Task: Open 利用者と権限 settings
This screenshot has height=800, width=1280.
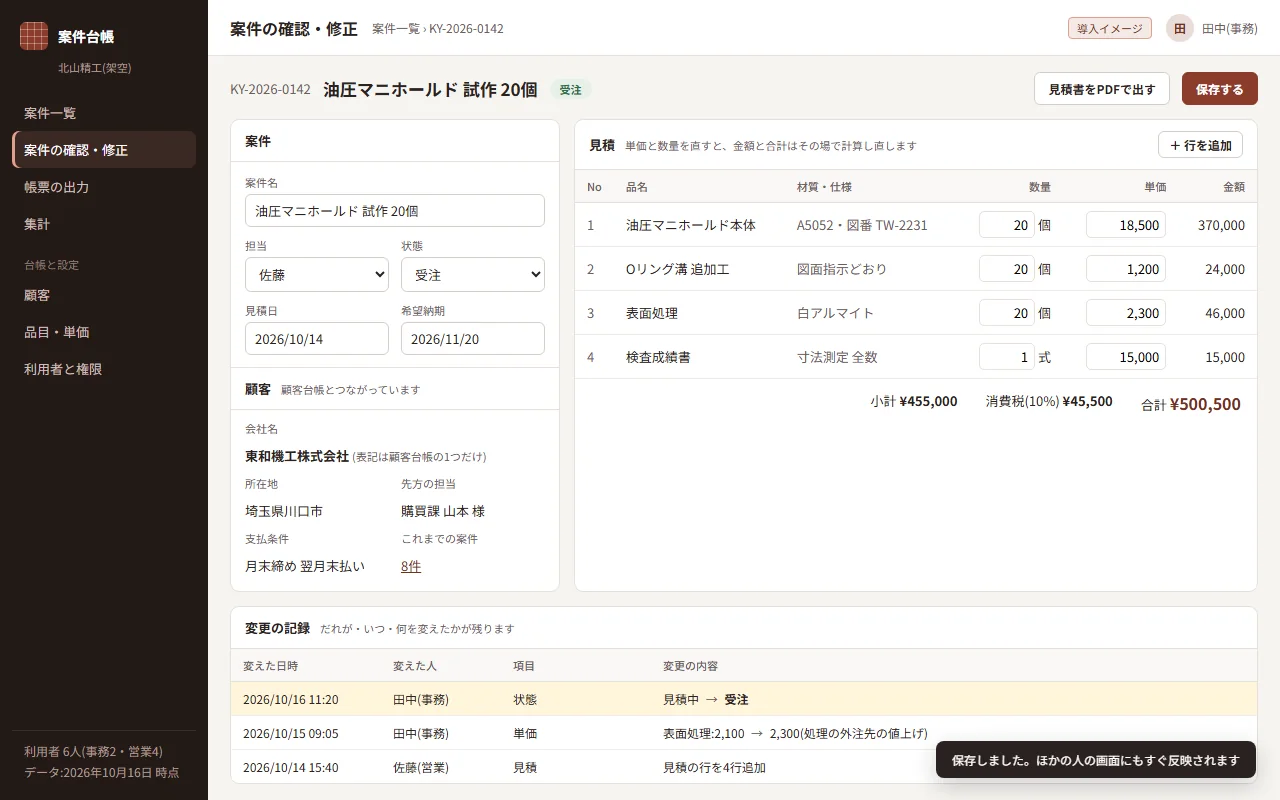Action: tap(104, 369)
